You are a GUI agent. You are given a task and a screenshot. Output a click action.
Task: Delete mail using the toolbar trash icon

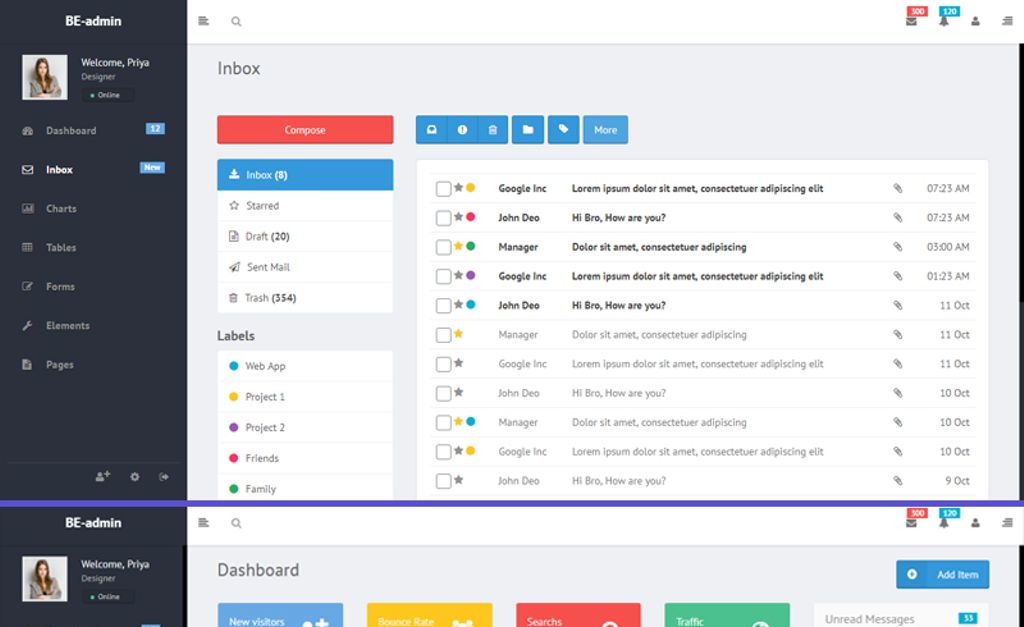[x=492, y=130]
